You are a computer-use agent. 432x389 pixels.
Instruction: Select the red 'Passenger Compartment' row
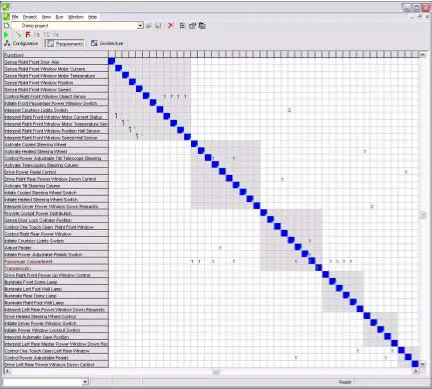click(x=56, y=261)
